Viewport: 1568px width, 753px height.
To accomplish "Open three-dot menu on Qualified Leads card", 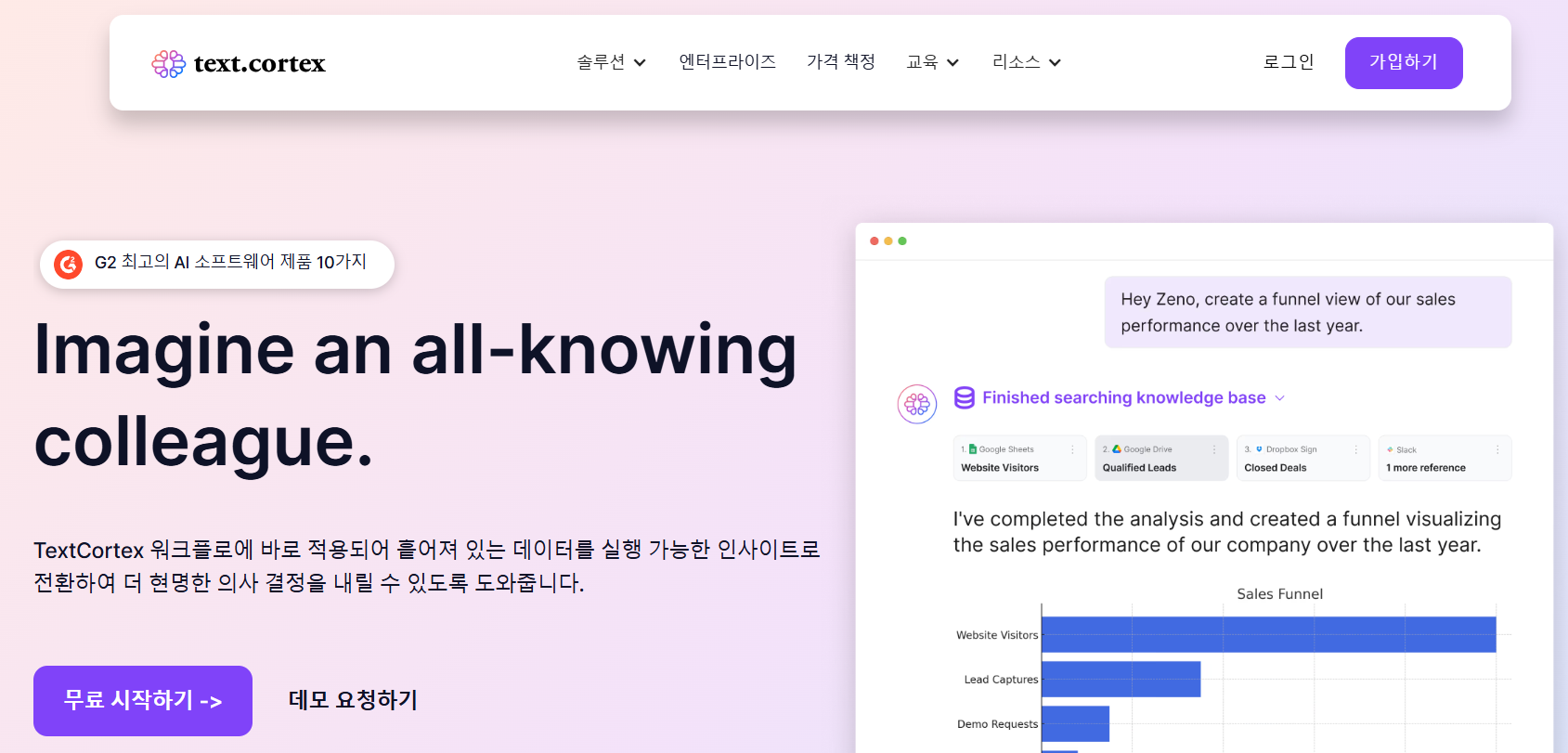I will pyautogui.click(x=1214, y=449).
